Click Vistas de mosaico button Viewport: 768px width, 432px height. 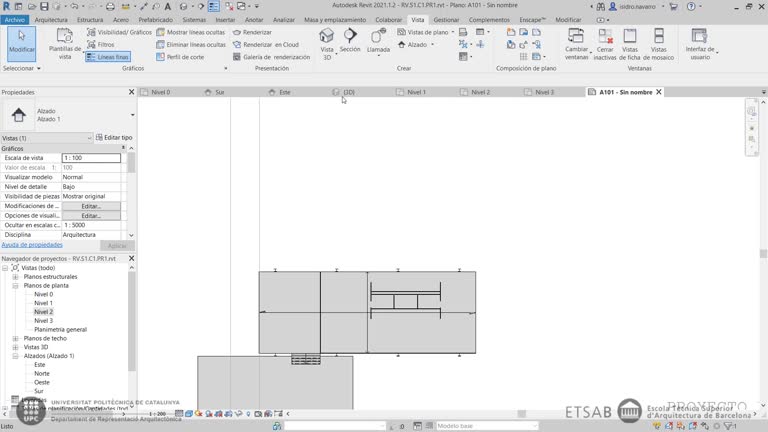pyautogui.click(x=658, y=44)
